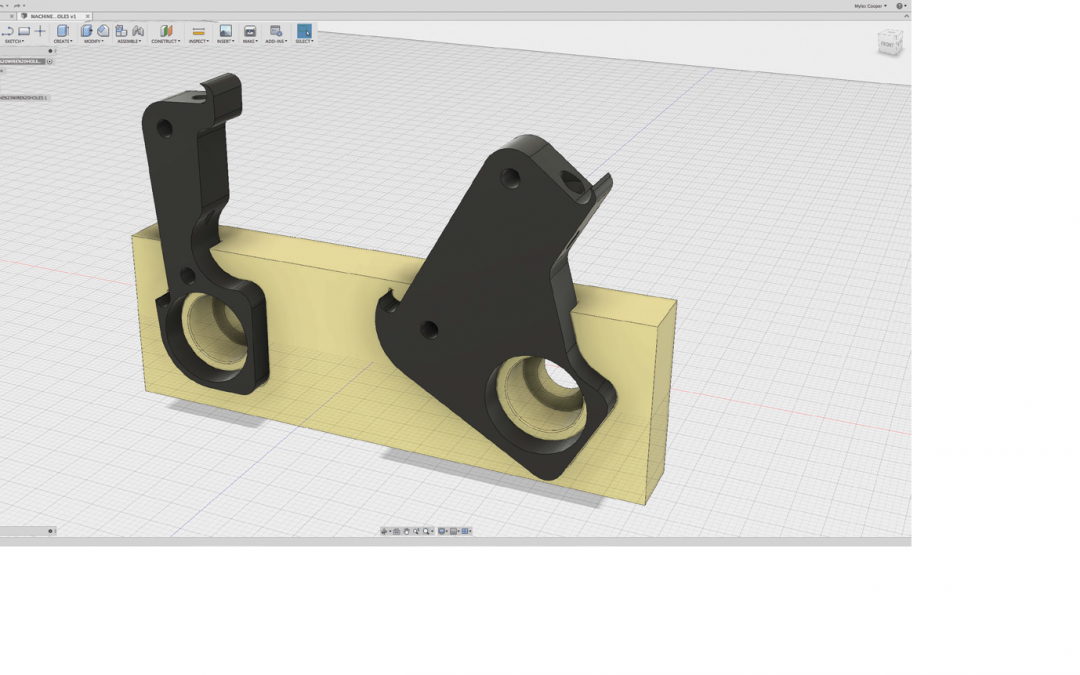The width and height of the screenshot is (1080, 675).
Task: Click the Fillet icon in MODIFY group
Action: [x=103, y=31]
